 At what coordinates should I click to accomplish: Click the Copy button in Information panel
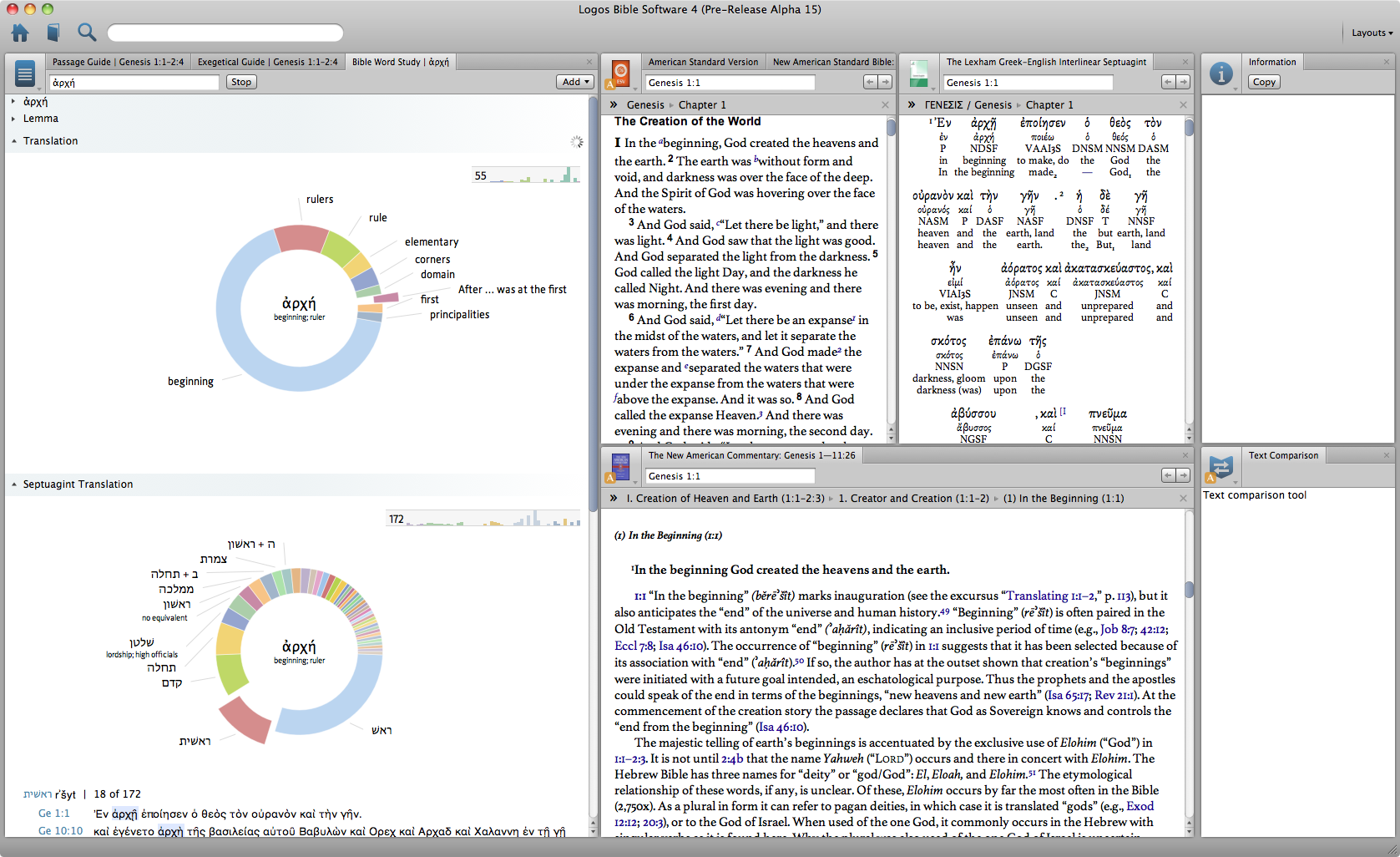[x=1264, y=82]
